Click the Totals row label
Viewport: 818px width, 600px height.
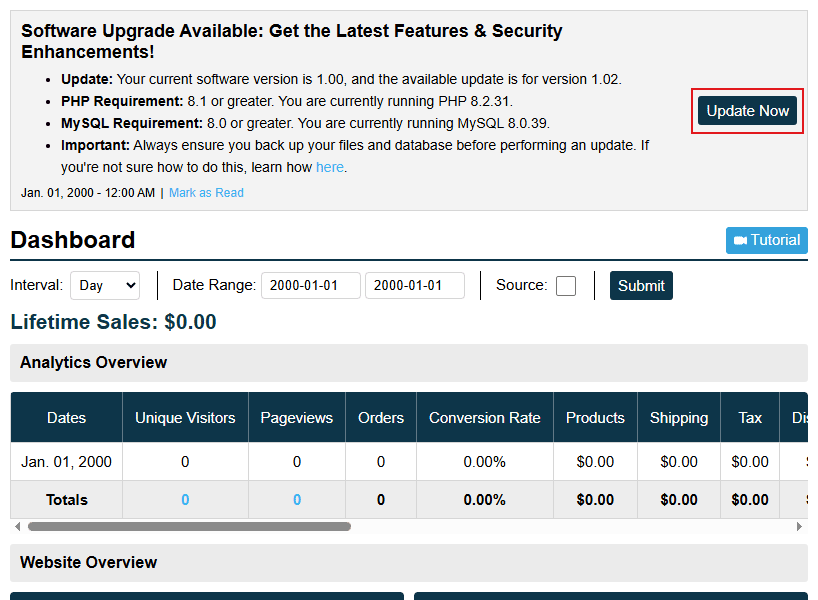coord(67,500)
